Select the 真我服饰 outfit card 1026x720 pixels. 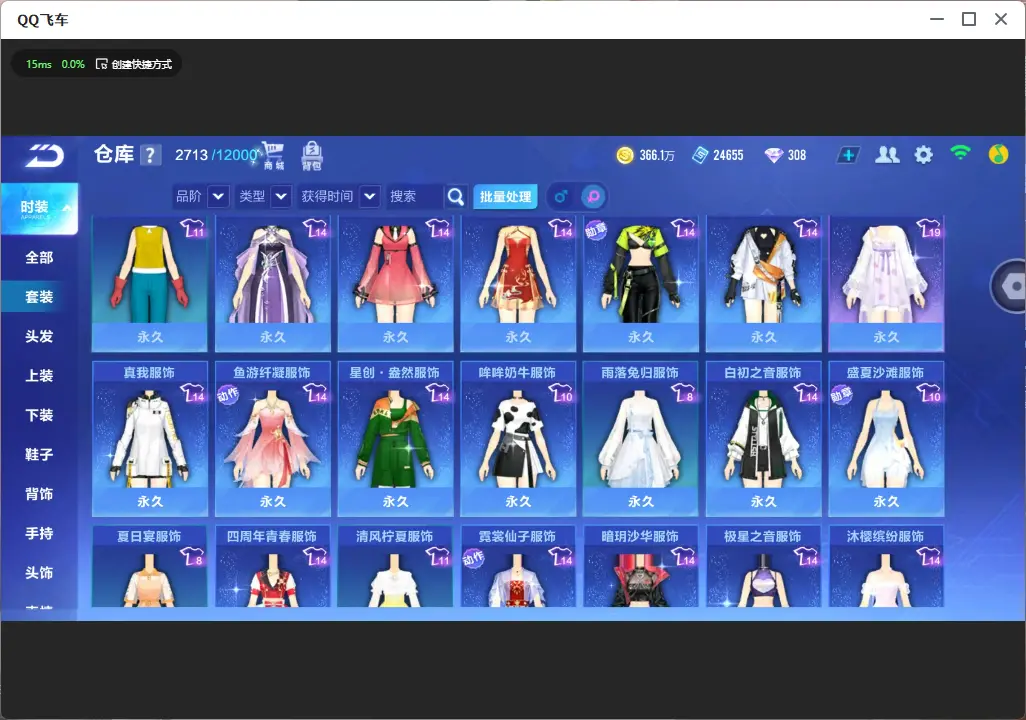click(150, 439)
